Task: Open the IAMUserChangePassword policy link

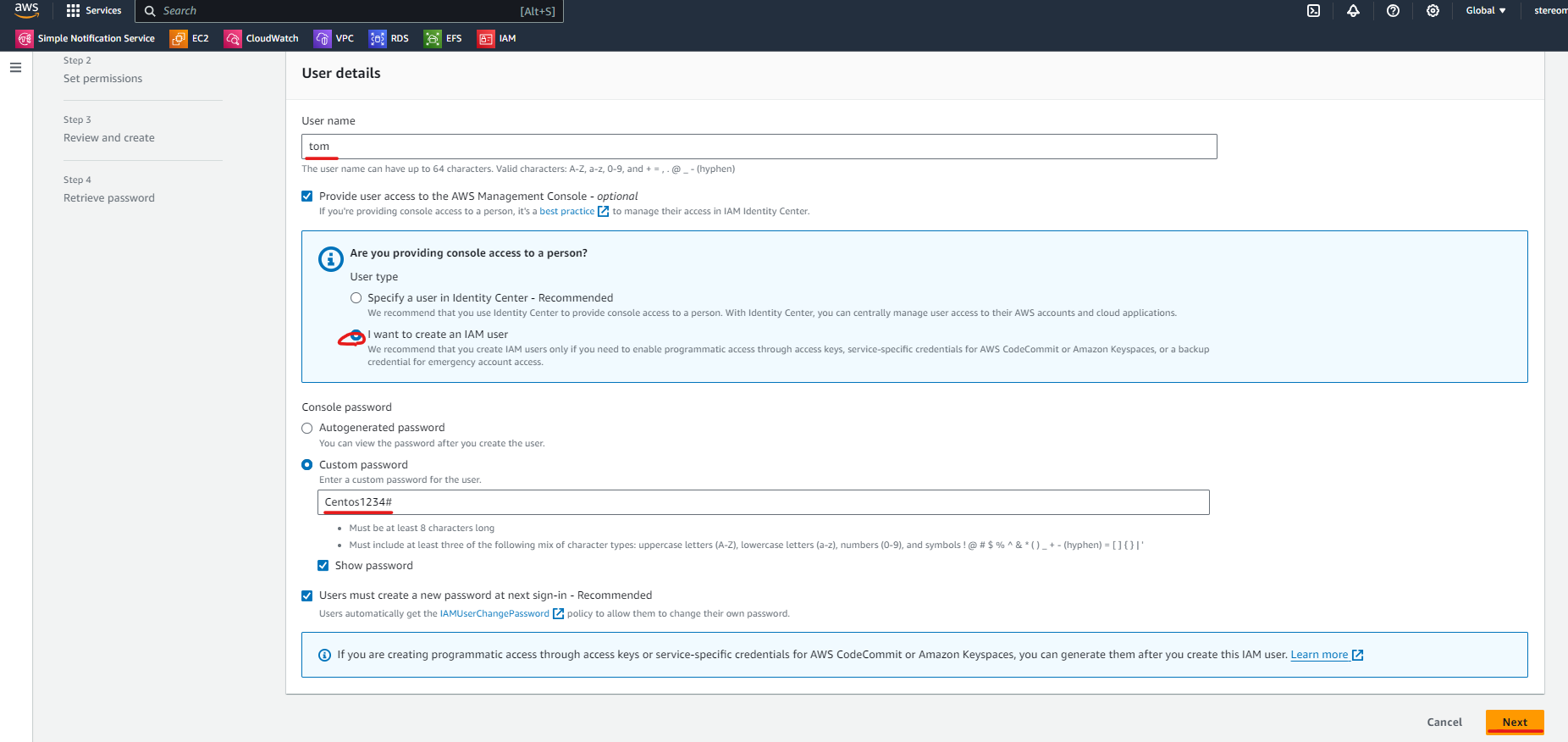Action: pos(494,614)
